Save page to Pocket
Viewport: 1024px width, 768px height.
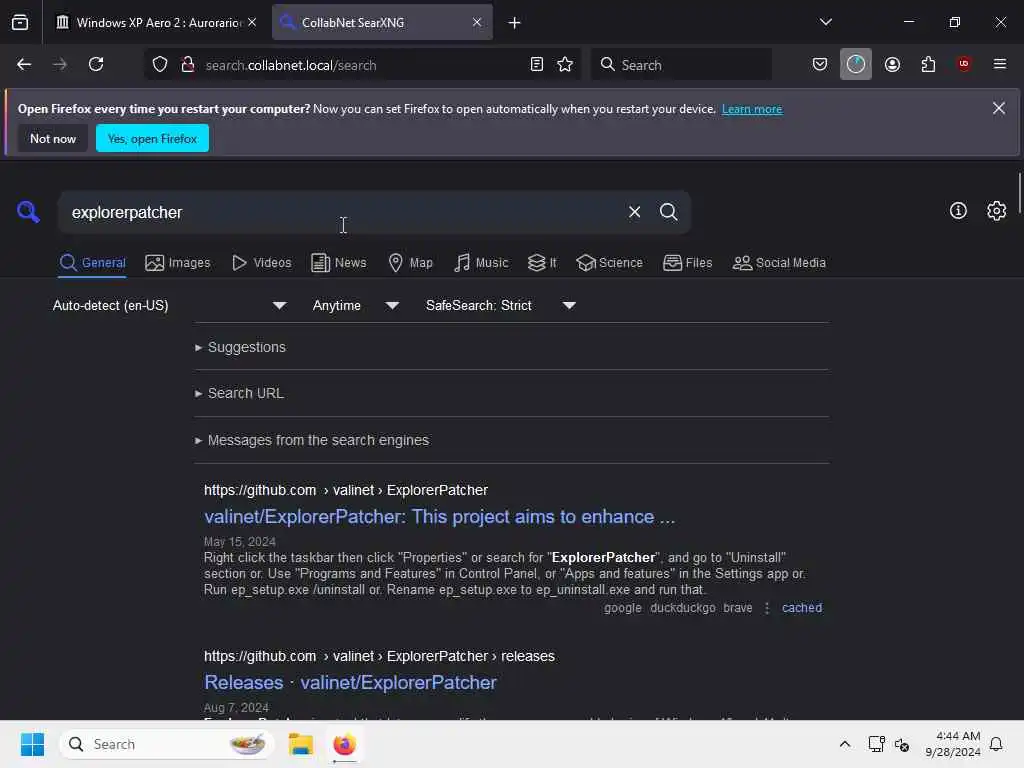point(820,64)
